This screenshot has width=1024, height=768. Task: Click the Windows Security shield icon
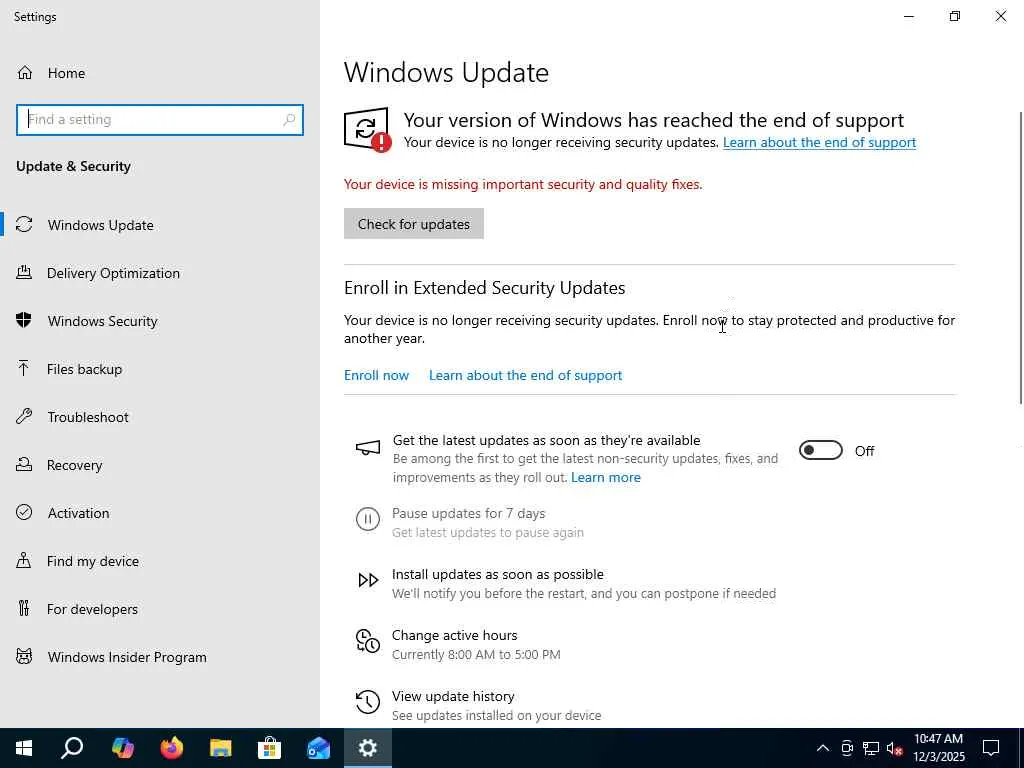[x=24, y=320]
